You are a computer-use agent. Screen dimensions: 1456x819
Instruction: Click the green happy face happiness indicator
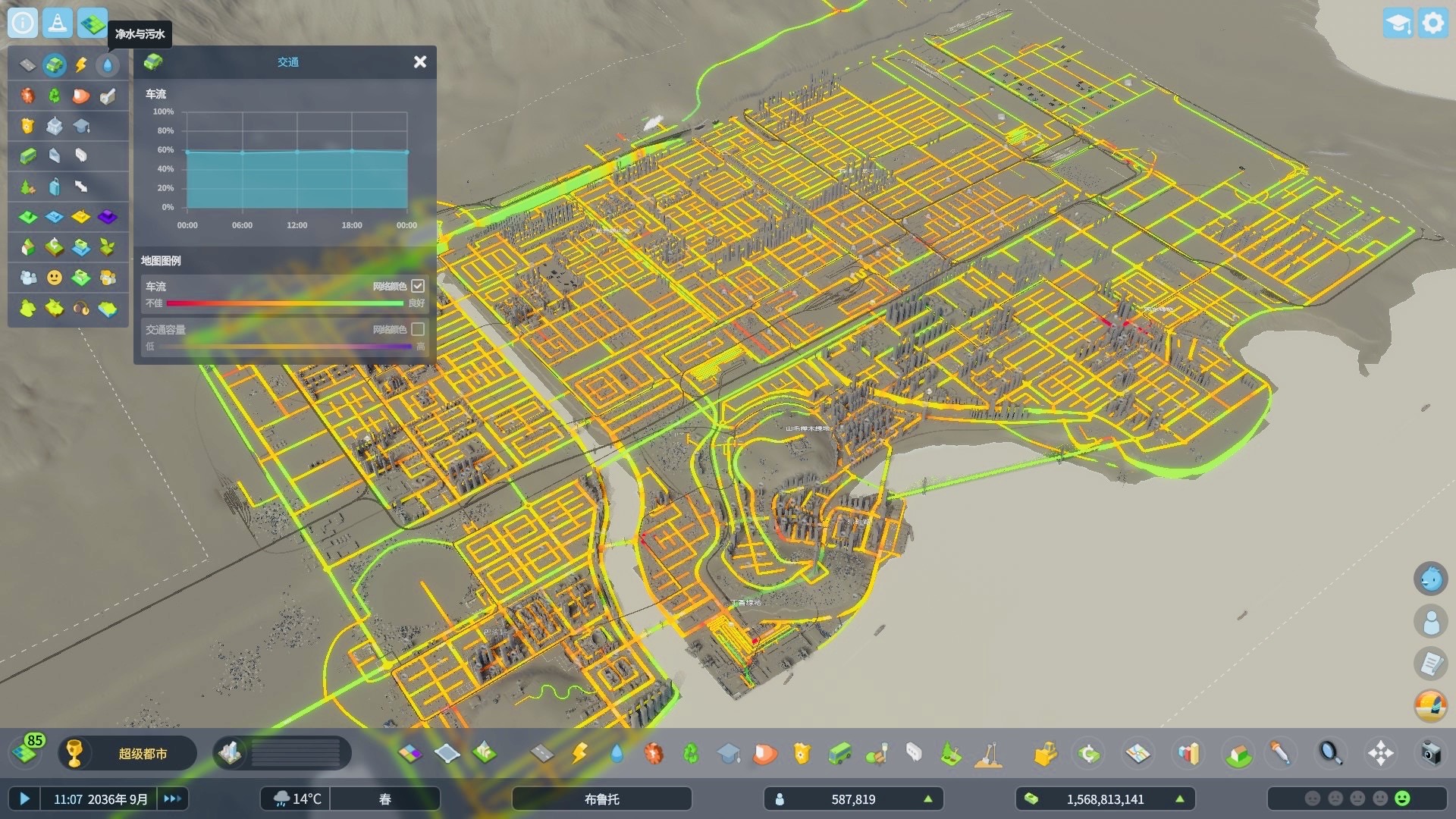1402,799
